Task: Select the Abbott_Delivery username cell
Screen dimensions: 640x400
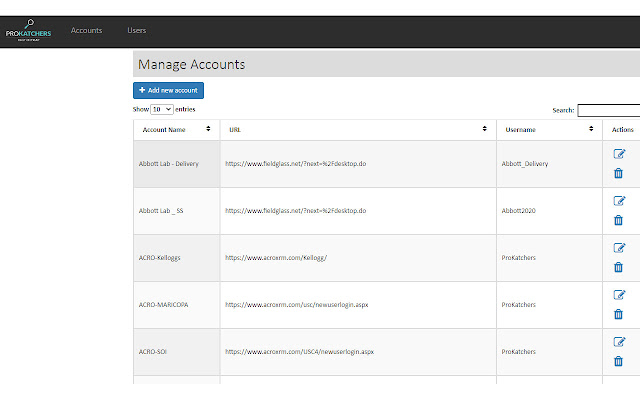Action: click(x=549, y=164)
